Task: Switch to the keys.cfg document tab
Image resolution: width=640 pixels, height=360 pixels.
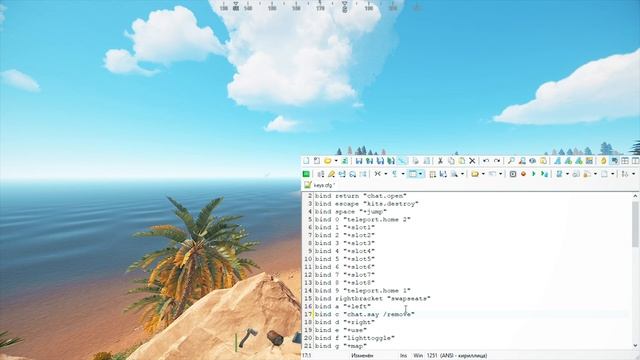Action: (319, 185)
